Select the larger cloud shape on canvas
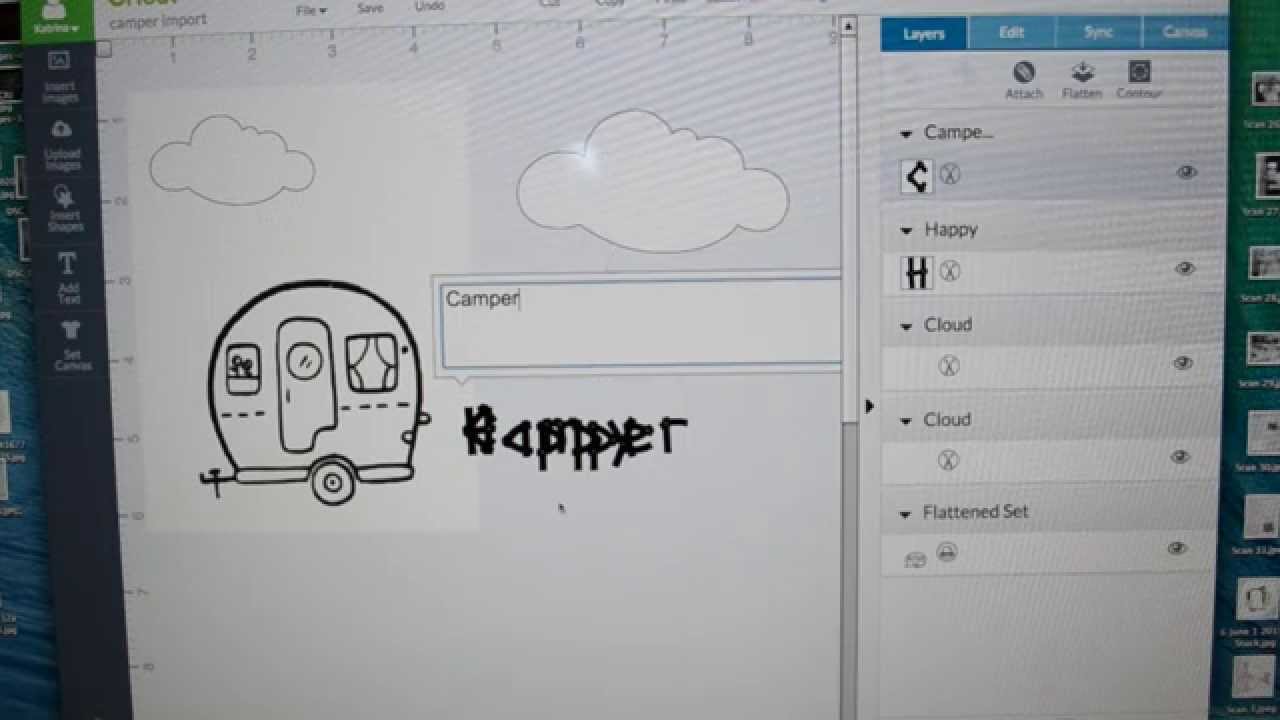The width and height of the screenshot is (1280, 720). (x=652, y=181)
